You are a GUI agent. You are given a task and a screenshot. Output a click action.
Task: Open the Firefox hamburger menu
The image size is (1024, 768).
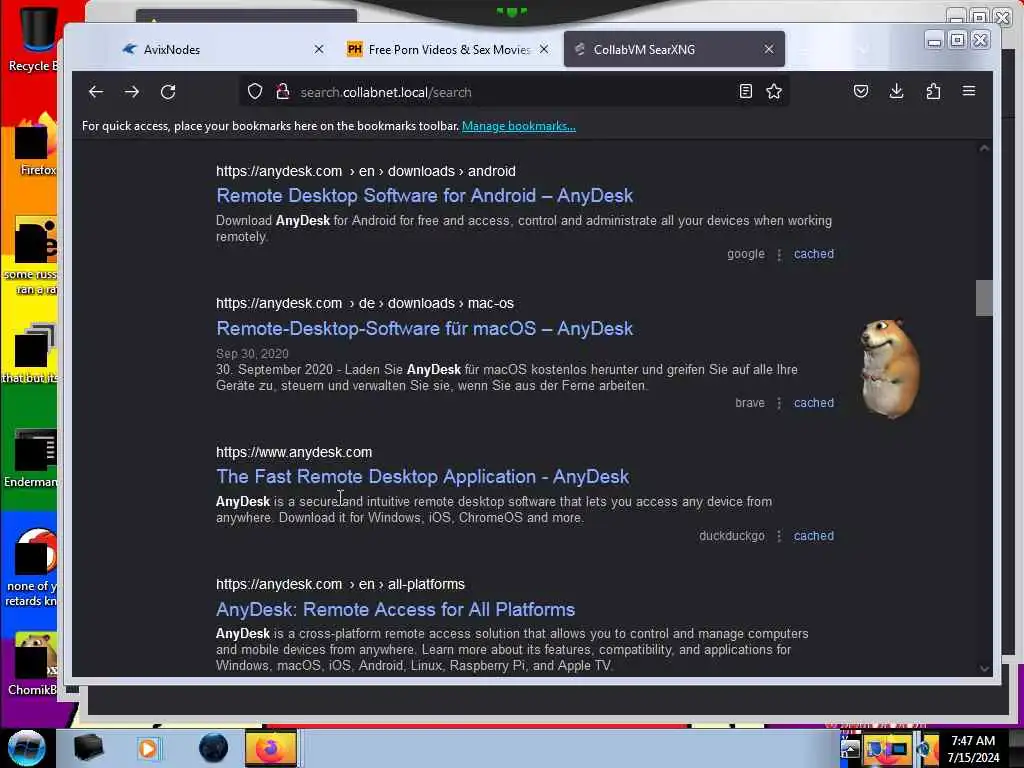[x=968, y=91]
